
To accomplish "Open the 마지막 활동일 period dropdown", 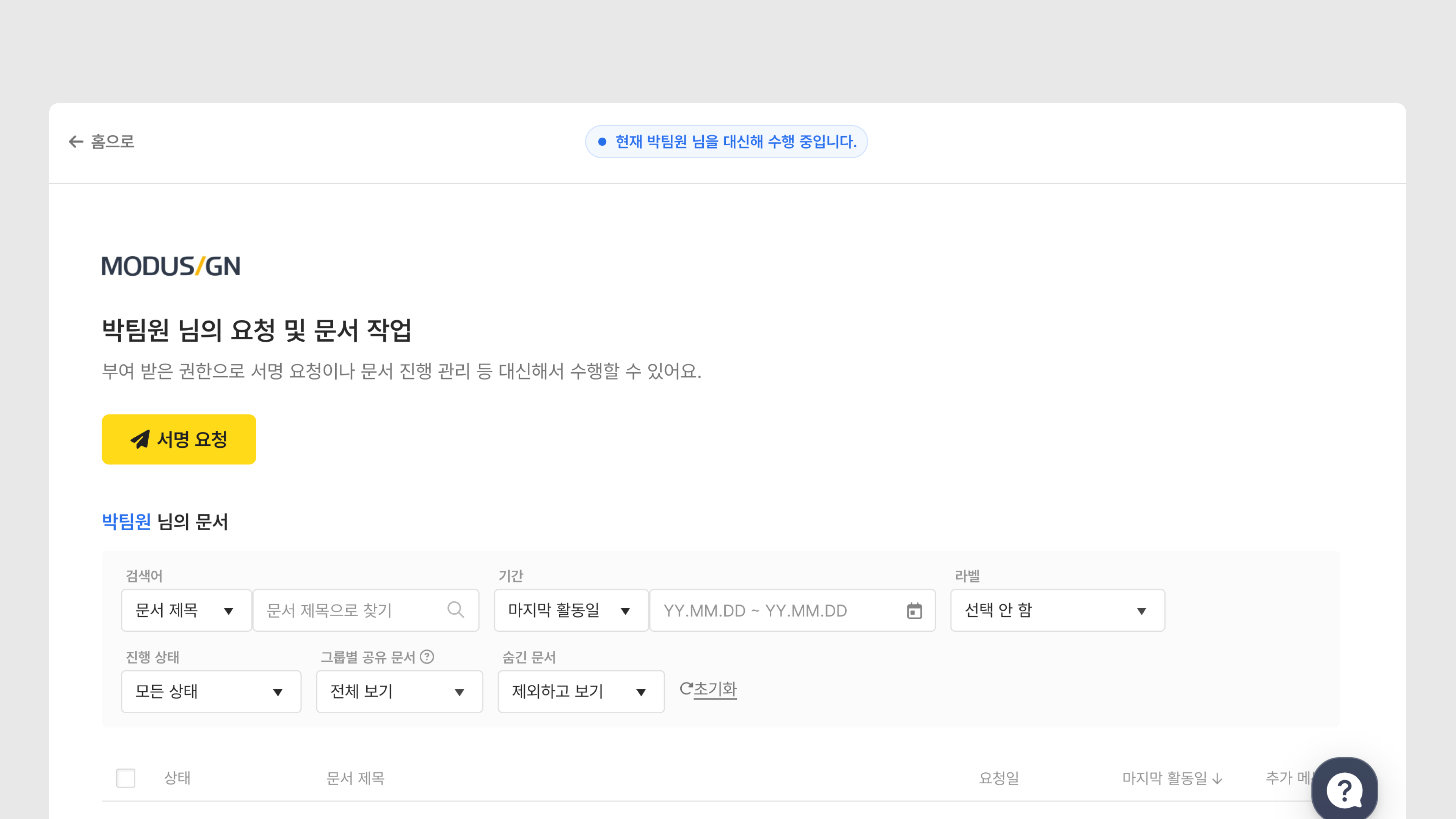I will click(x=571, y=610).
